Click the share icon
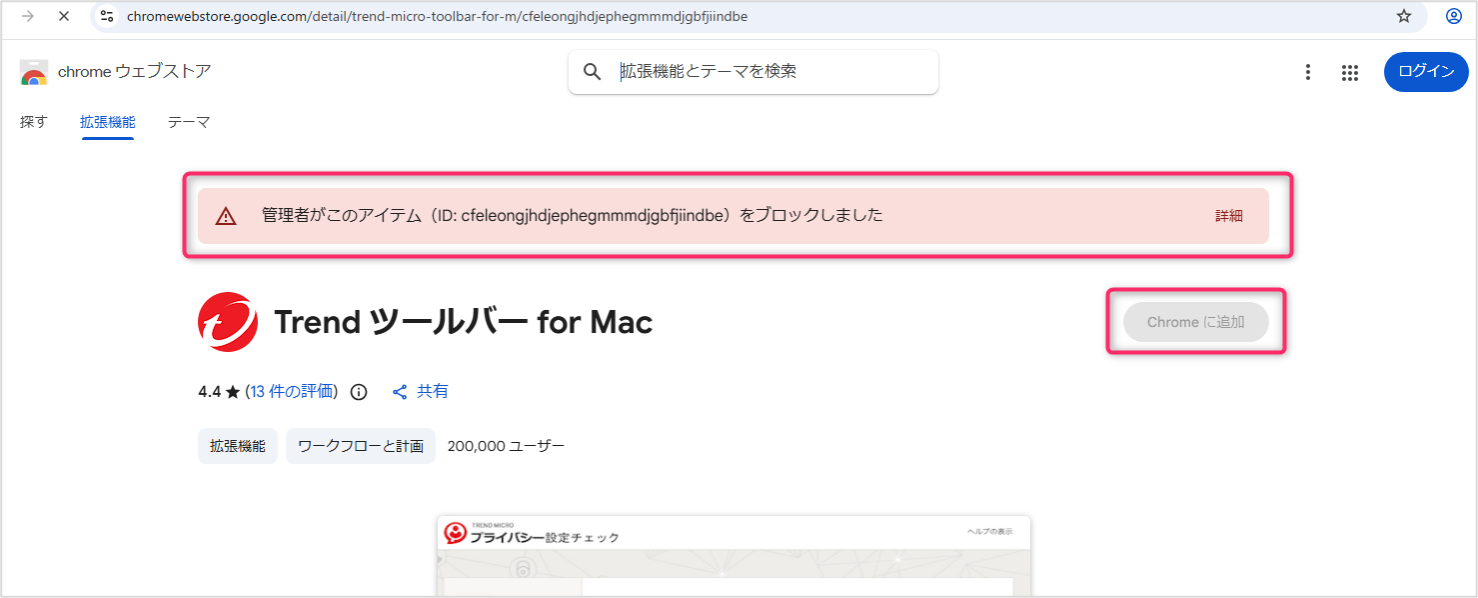The image size is (1478, 598). [400, 392]
